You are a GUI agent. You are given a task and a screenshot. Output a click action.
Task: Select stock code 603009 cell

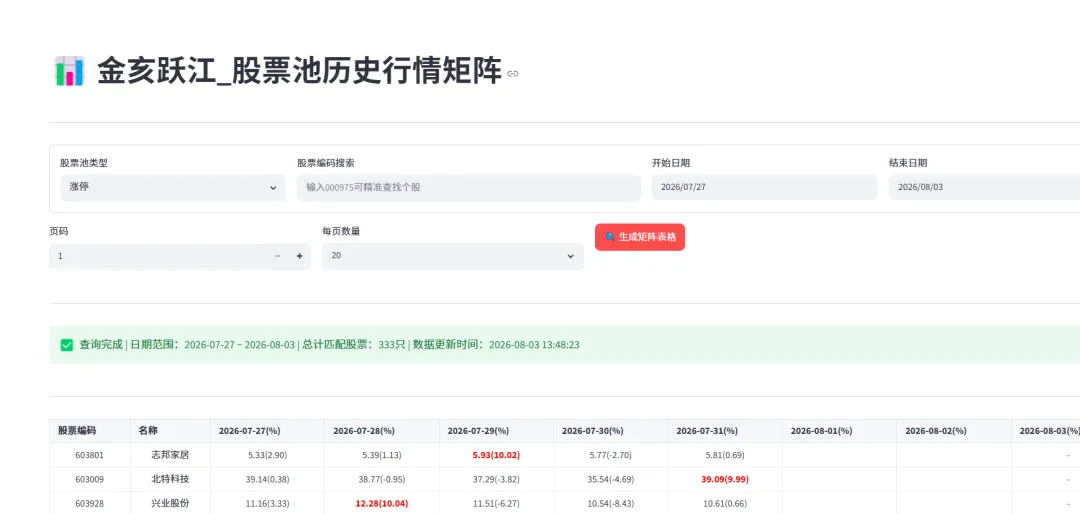point(90,480)
